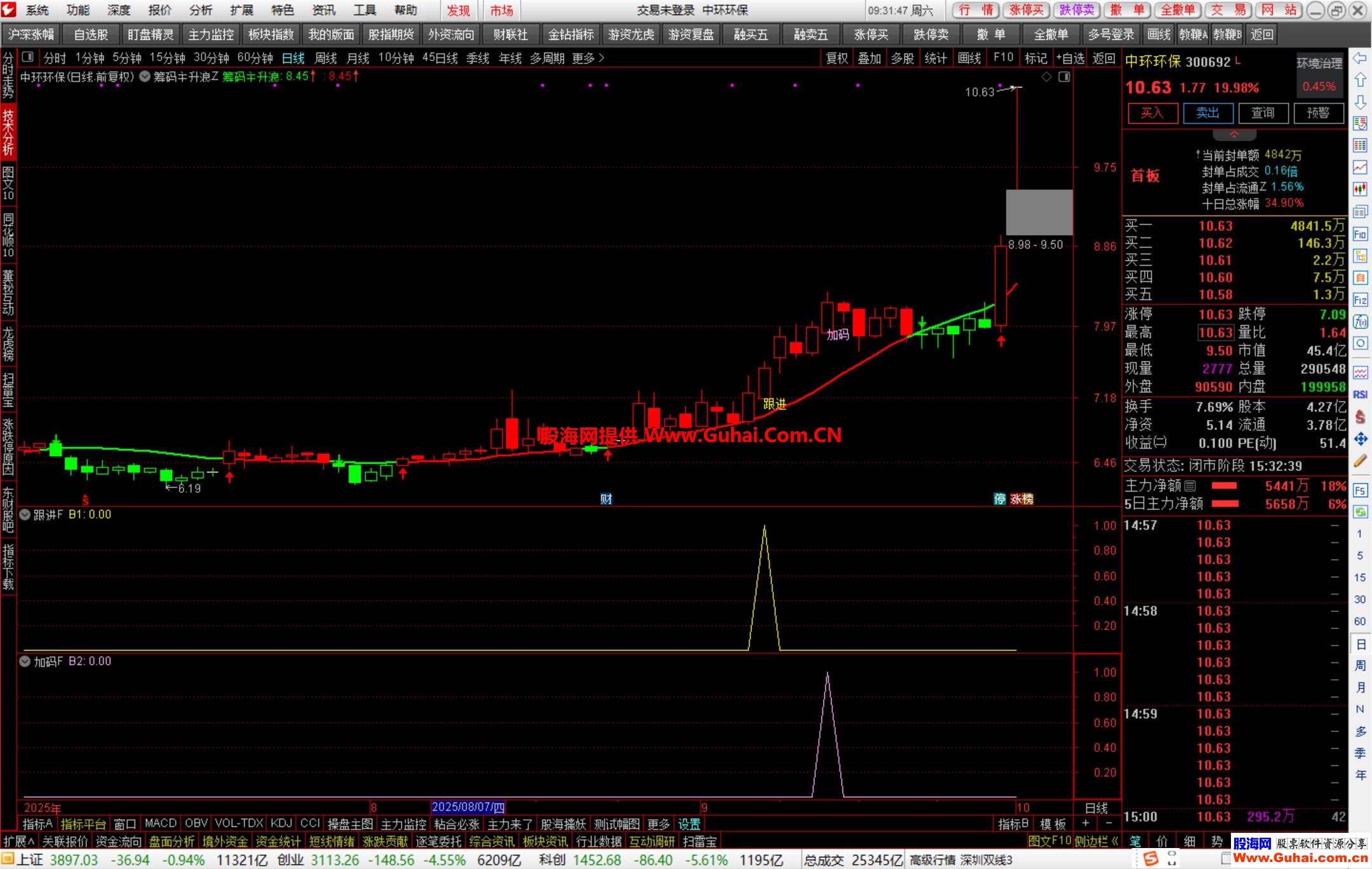1372x869 pixels.
Task: Click the left arrow back icon in right sidebar
Action: click(x=1359, y=58)
